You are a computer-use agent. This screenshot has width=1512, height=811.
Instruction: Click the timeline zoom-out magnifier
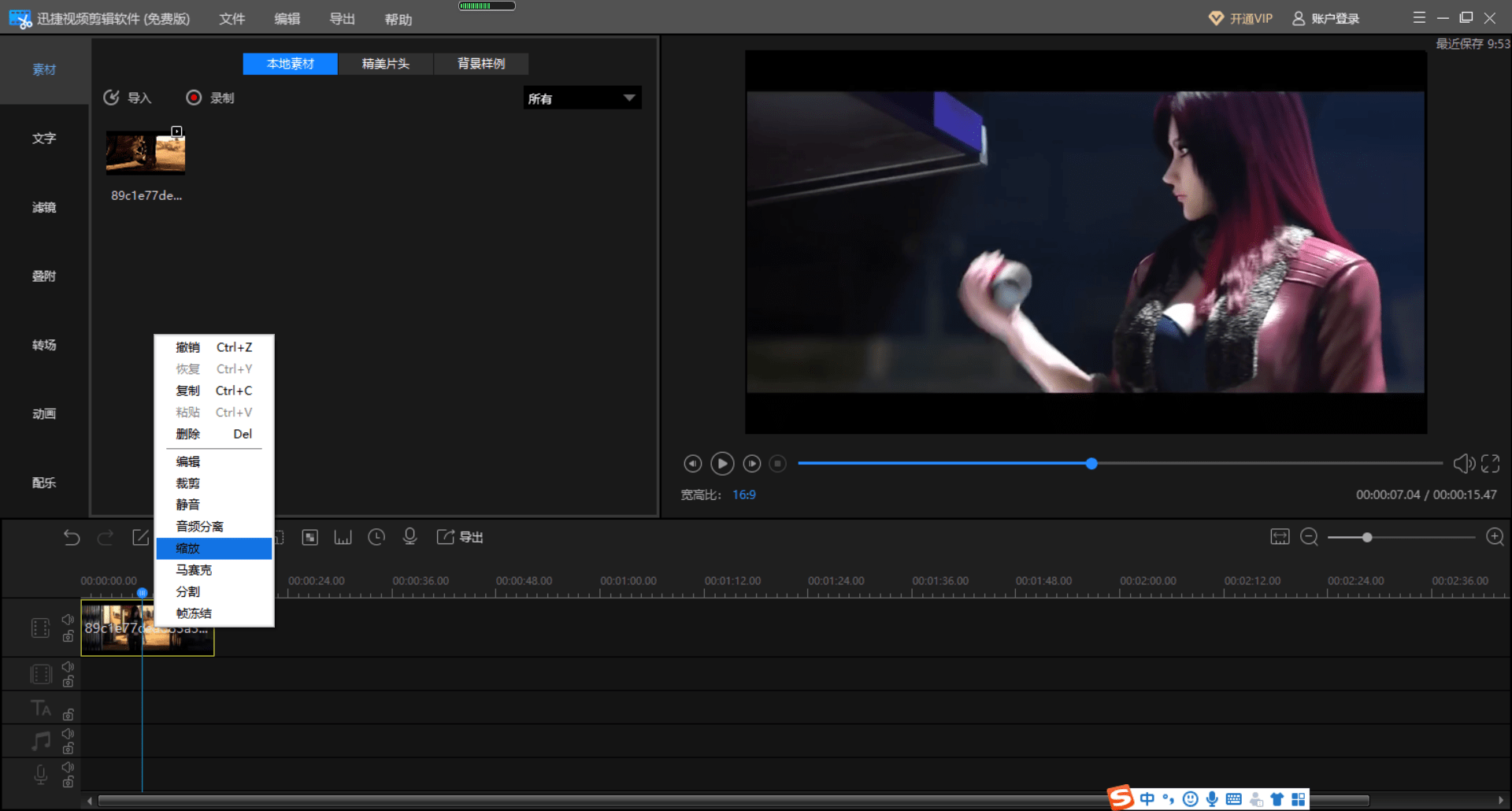pyautogui.click(x=1309, y=537)
